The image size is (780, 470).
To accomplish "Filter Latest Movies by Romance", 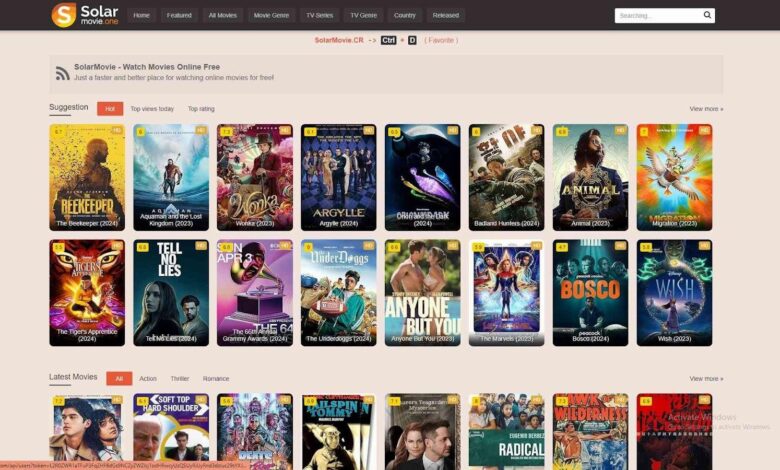I will point(216,378).
